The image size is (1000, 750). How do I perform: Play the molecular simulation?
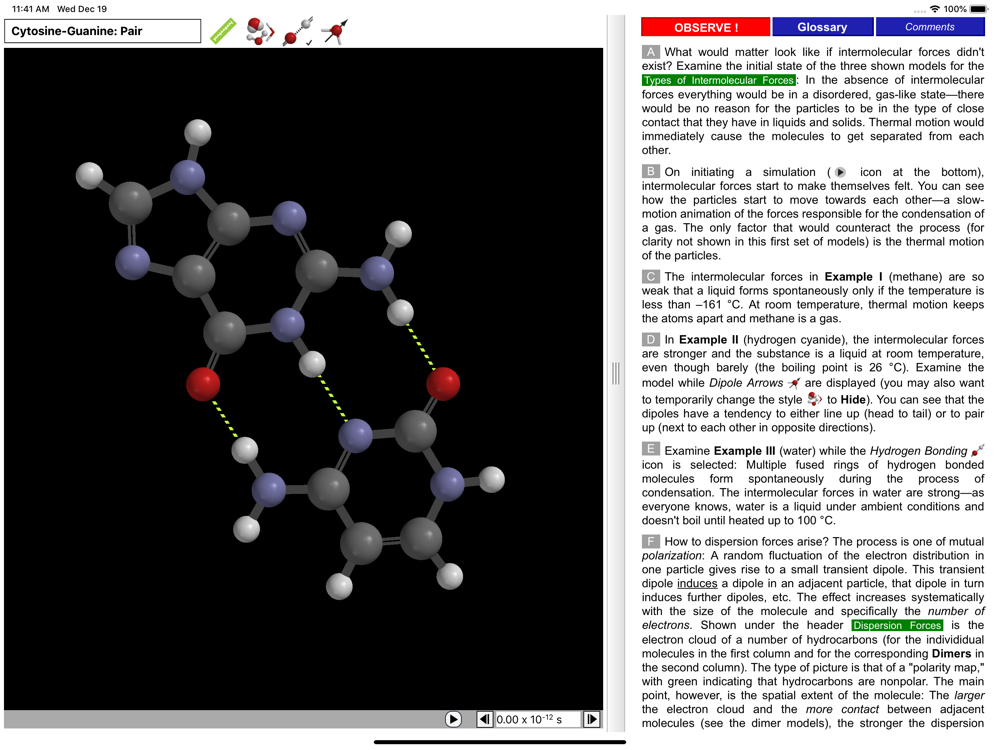[453, 719]
